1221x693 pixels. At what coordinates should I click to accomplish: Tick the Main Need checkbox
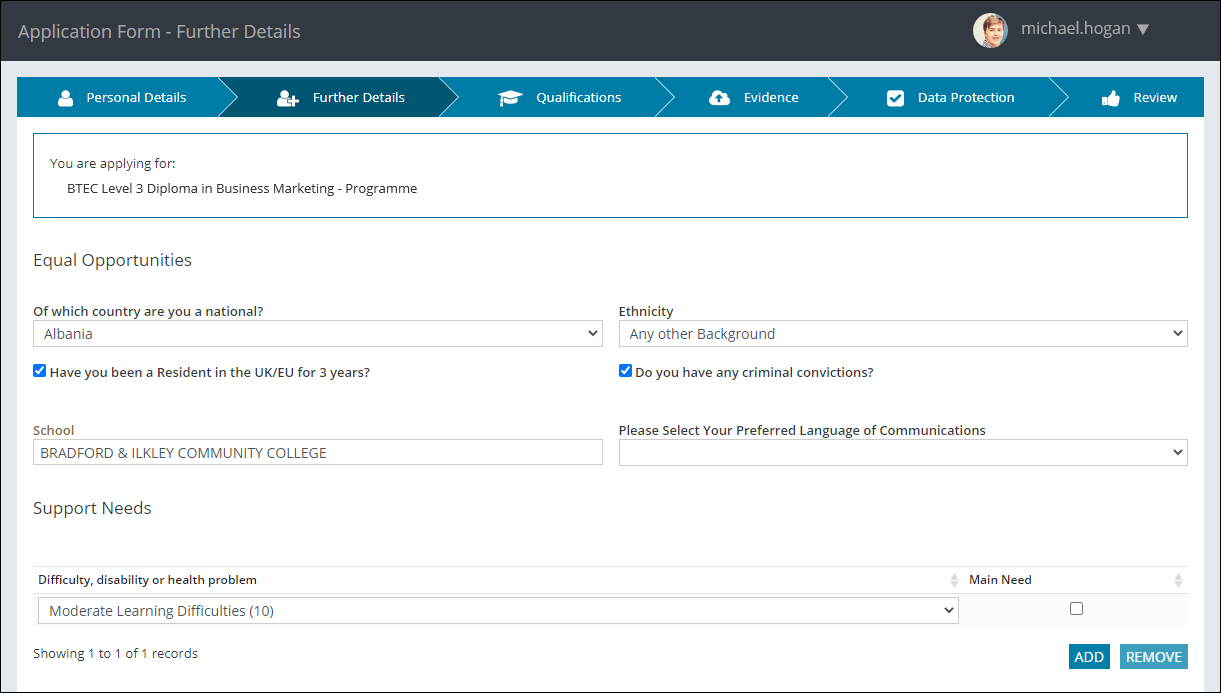tap(1076, 608)
